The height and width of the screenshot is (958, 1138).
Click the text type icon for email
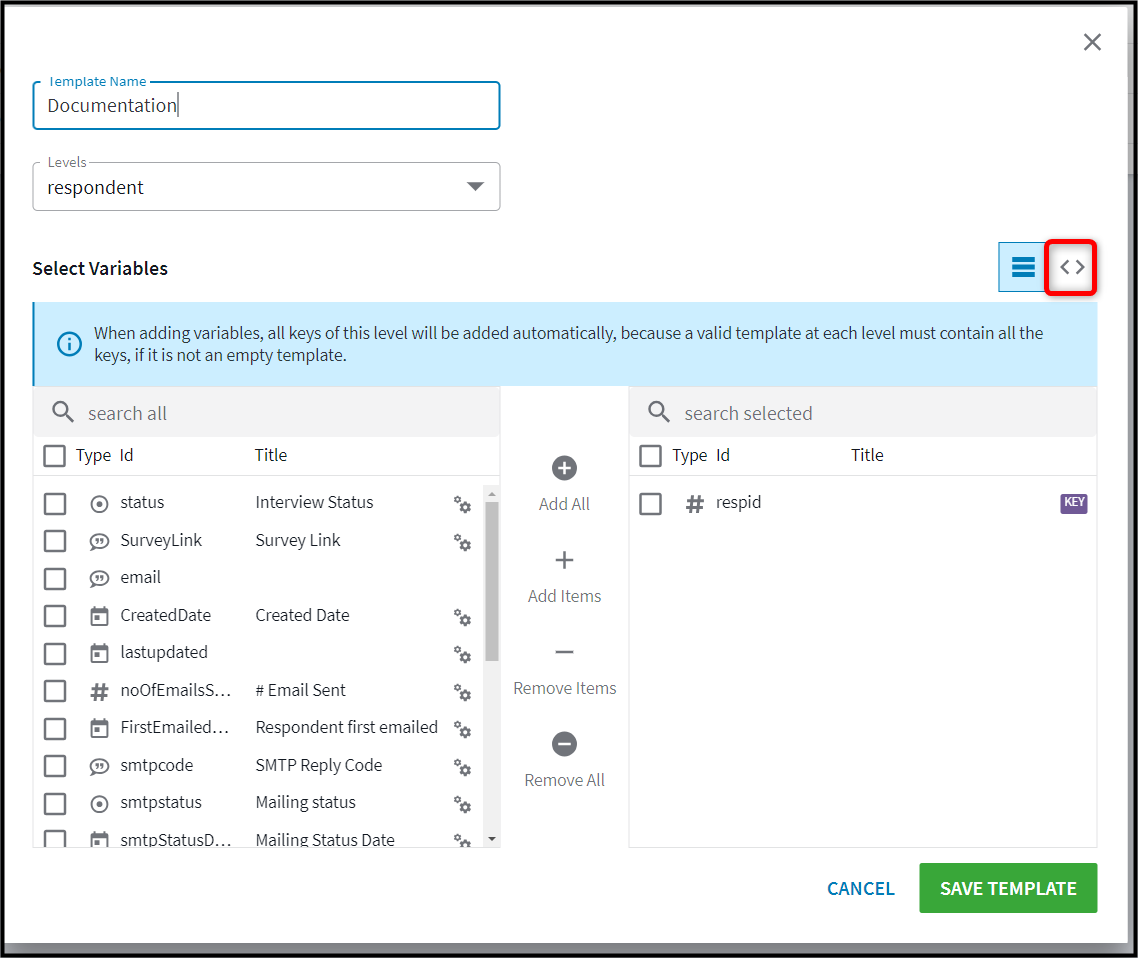99,578
